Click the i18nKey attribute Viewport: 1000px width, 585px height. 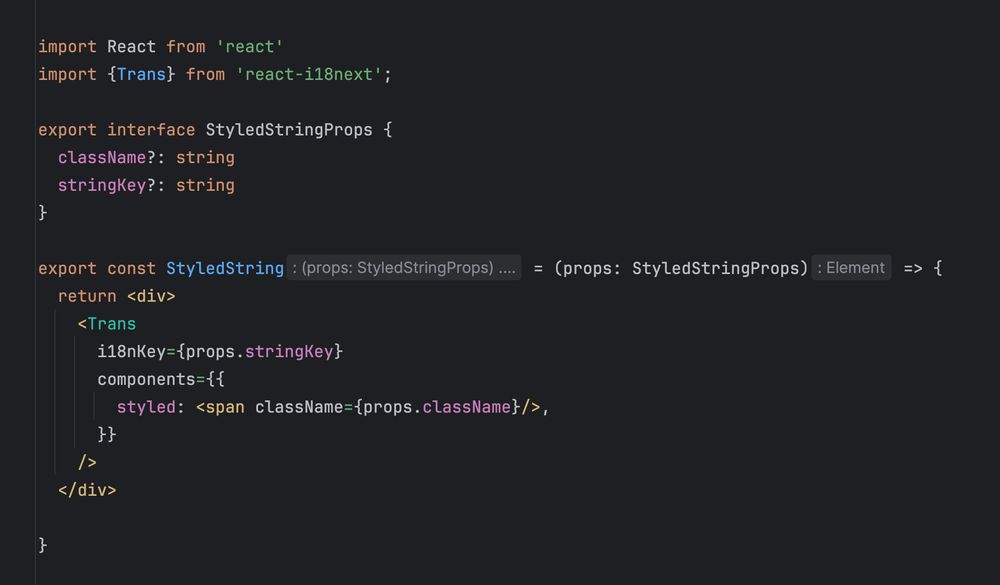[x=131, y=352]
